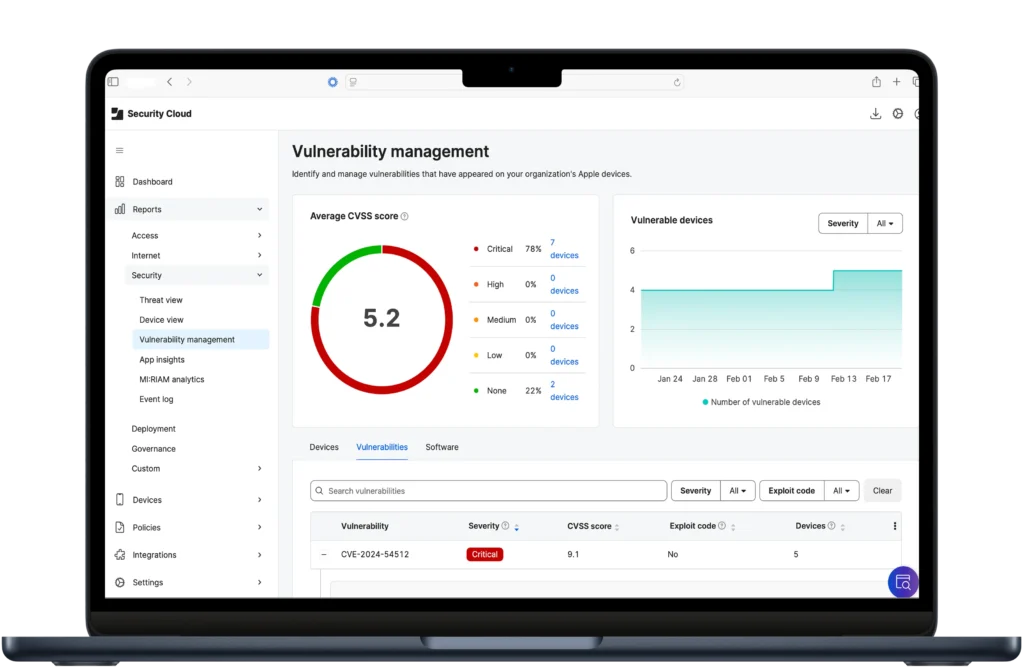Open MI:RIAM analytics report
This screenshot has height=668, width=1024.
point(172,379)
